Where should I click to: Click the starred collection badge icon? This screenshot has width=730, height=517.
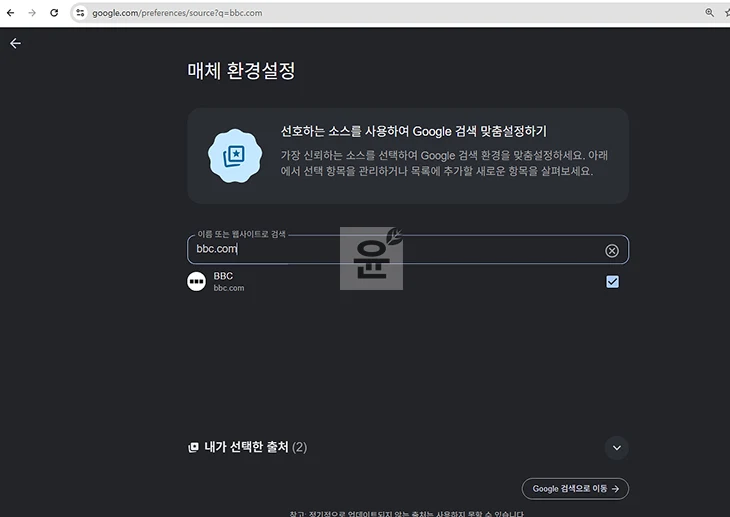pyautogui.click(x=235, y=156)
